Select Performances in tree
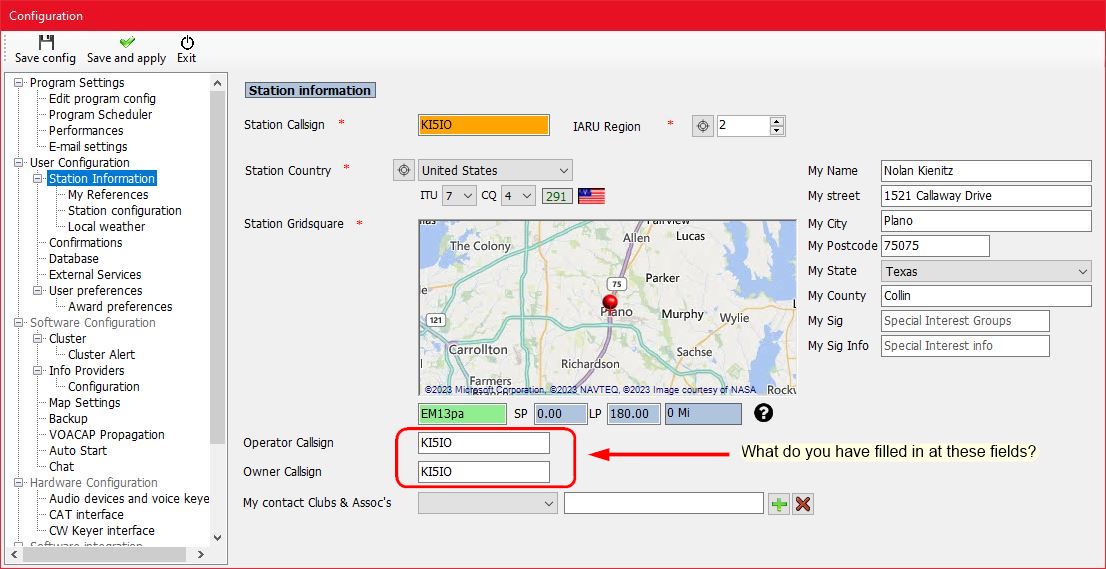This screenshot has height=569, width=1106. click(85, 130)
